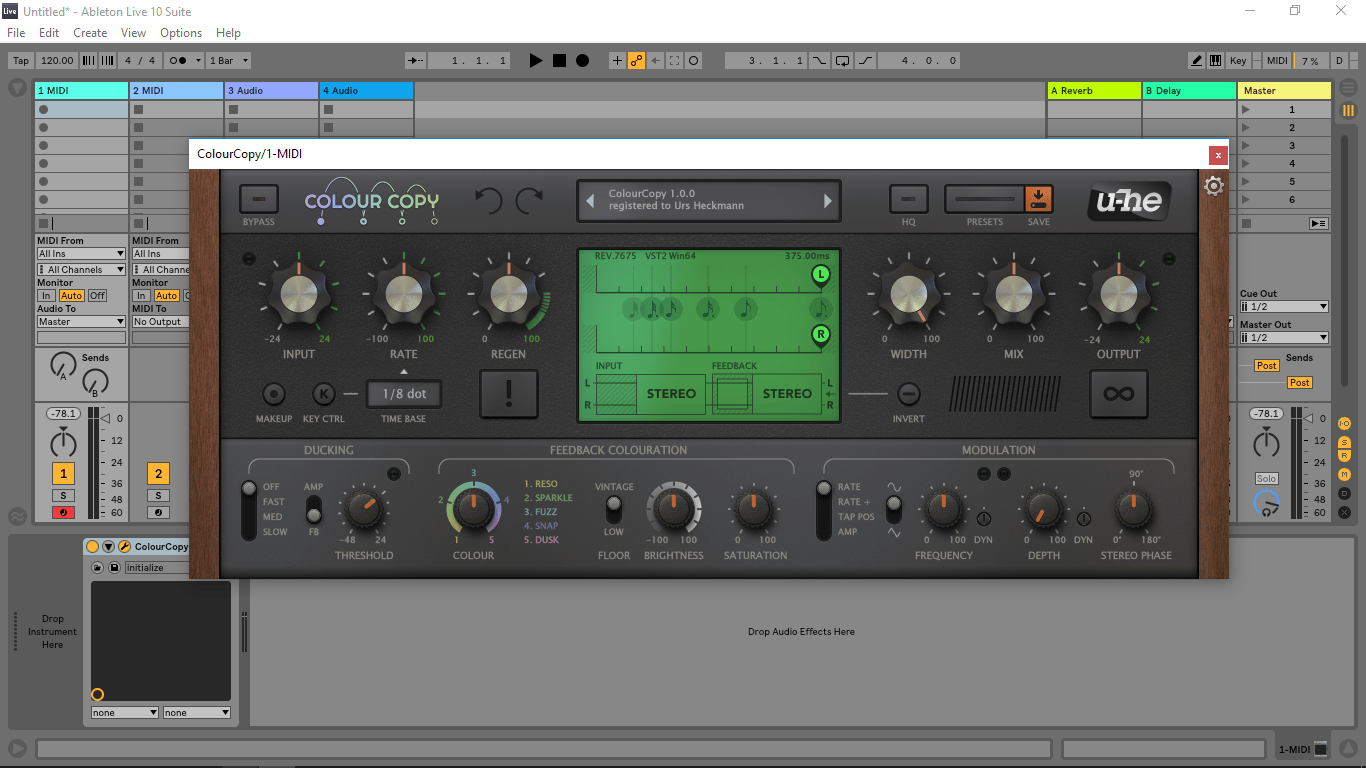Toggle Draw Mode pencil icon
1366x768 pixels.
tap(1196, 61)
